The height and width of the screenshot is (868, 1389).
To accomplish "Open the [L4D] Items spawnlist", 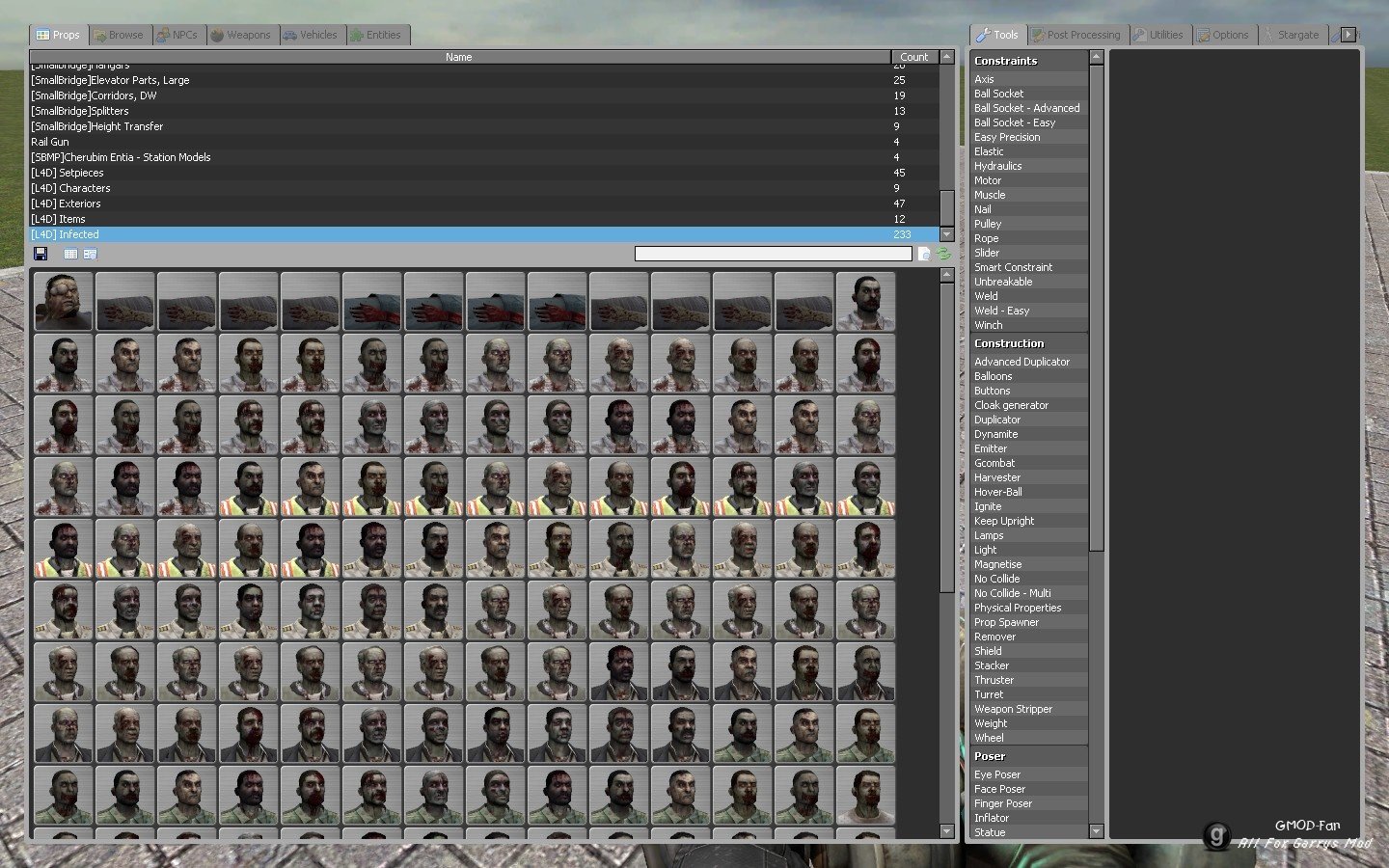I will 60,219.
